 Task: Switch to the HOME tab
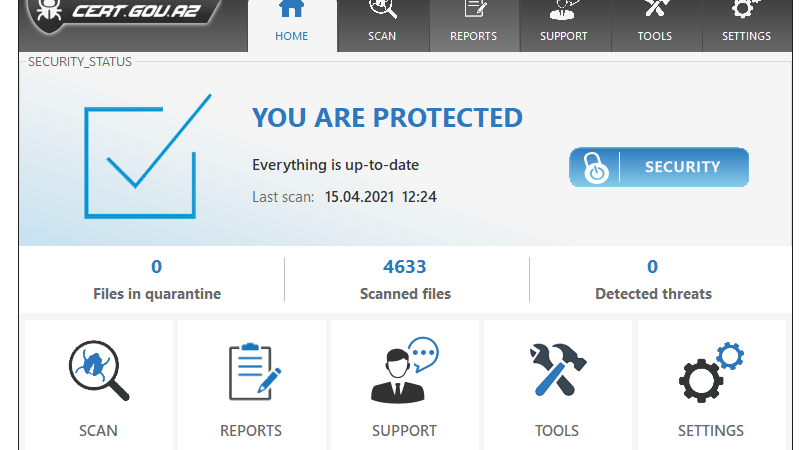click(x=292, y=24)
